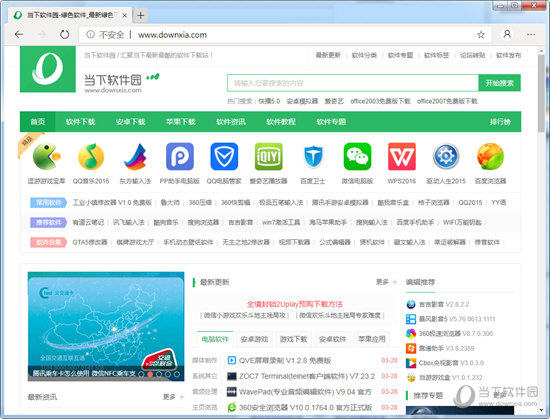Click the blue 常用软件 category tag
Image resolution: width=550 pixels, height=419 pixels.
[x=48, y=202]
